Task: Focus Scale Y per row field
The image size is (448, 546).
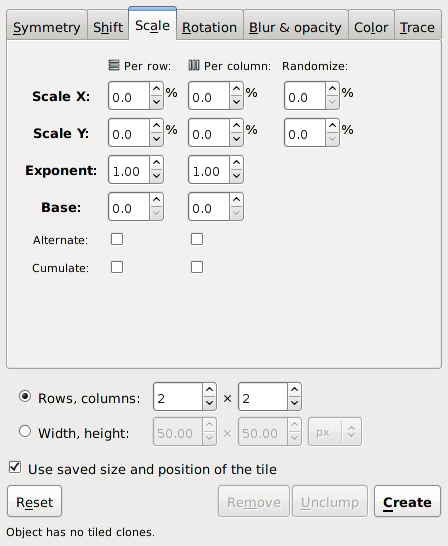Action: (129, 133)
